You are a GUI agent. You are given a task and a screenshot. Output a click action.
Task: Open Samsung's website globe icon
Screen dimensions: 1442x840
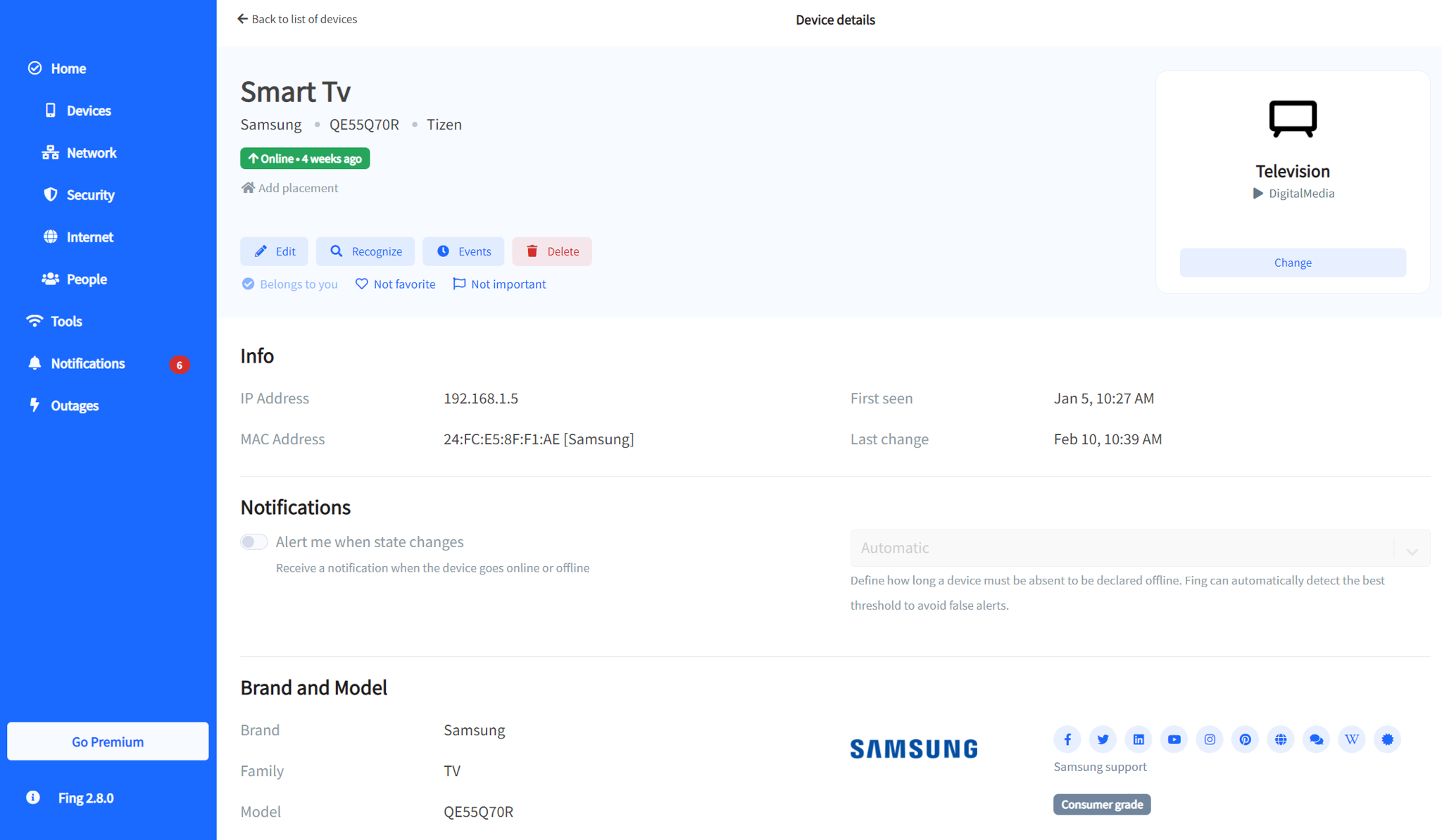1281,739
